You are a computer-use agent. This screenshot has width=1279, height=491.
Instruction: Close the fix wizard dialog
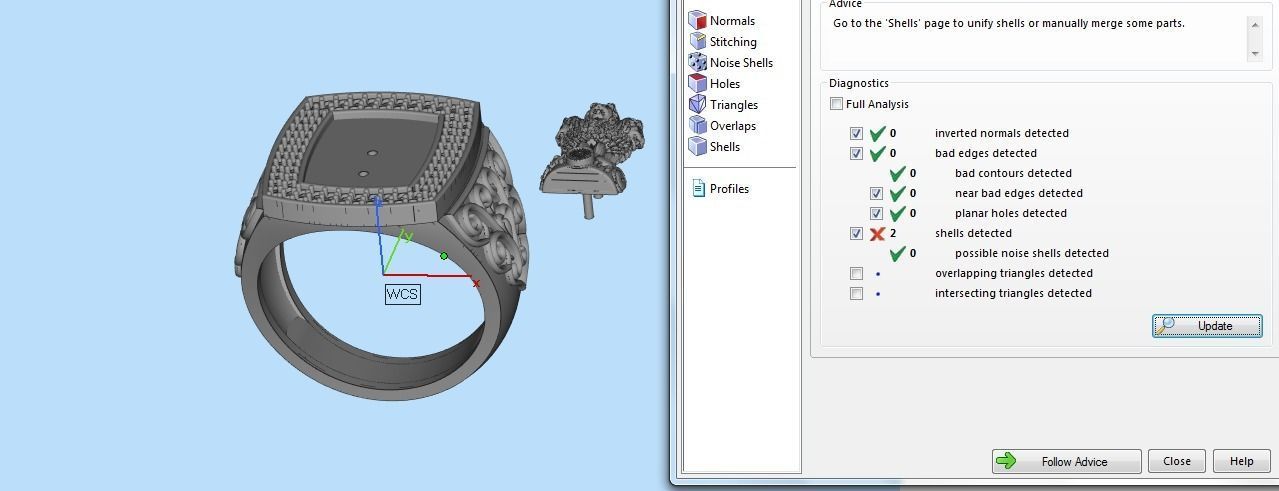point(1176,461)
